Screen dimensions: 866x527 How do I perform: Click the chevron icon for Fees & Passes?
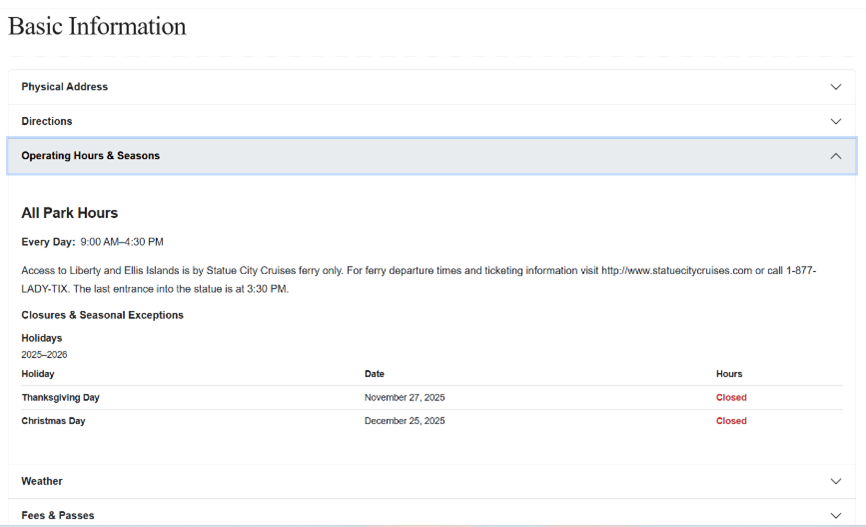tap(836, 515)
